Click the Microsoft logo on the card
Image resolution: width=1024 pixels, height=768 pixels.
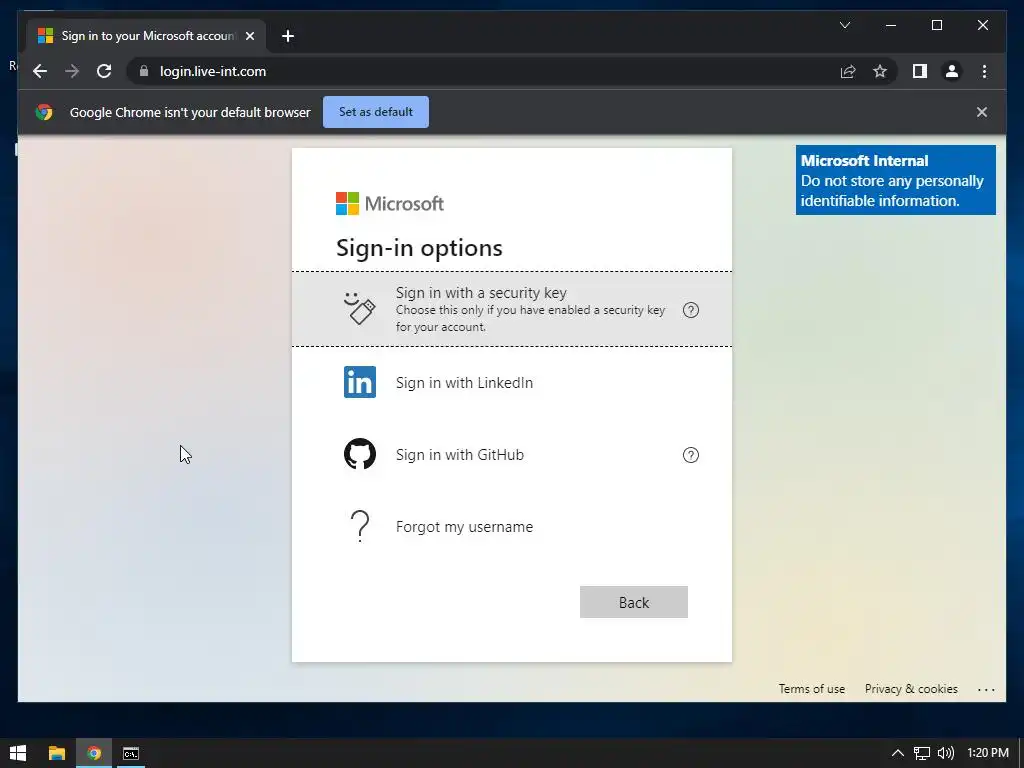pos(390,203)
